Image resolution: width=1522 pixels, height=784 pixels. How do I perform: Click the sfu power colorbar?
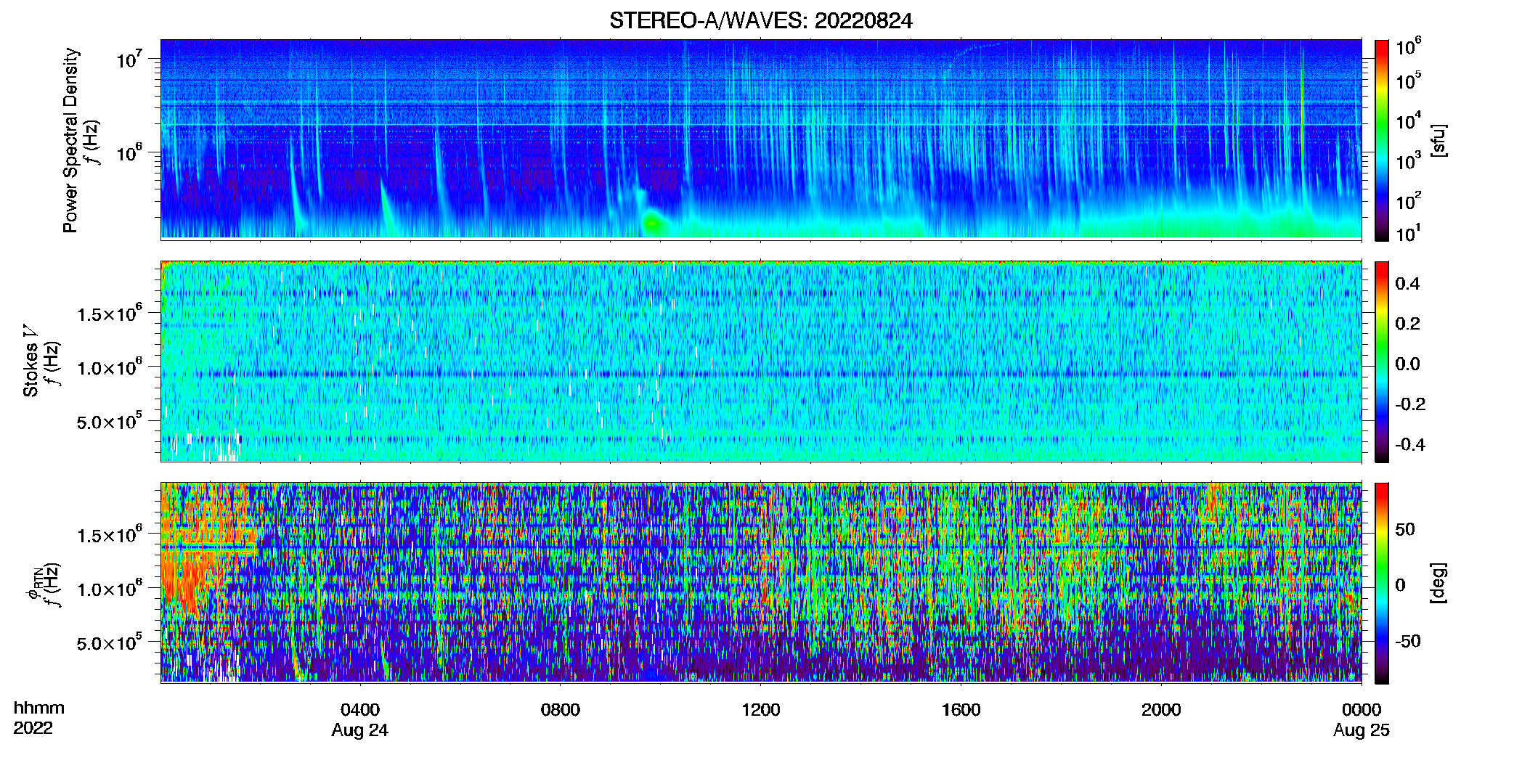click(x=1382, y=140)
